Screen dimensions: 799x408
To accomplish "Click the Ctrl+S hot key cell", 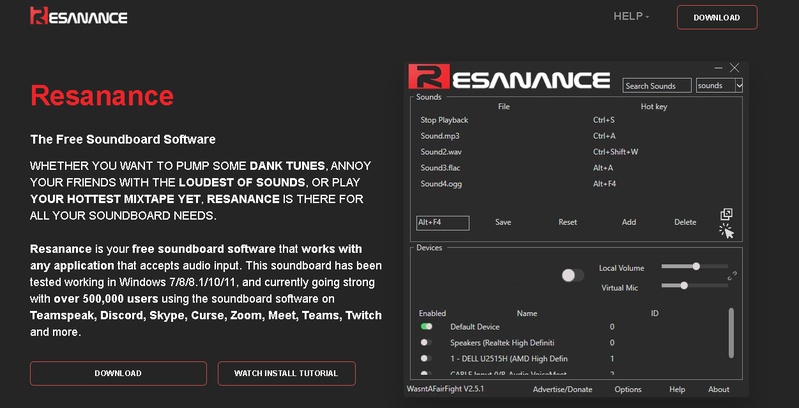I will point(604,120).
